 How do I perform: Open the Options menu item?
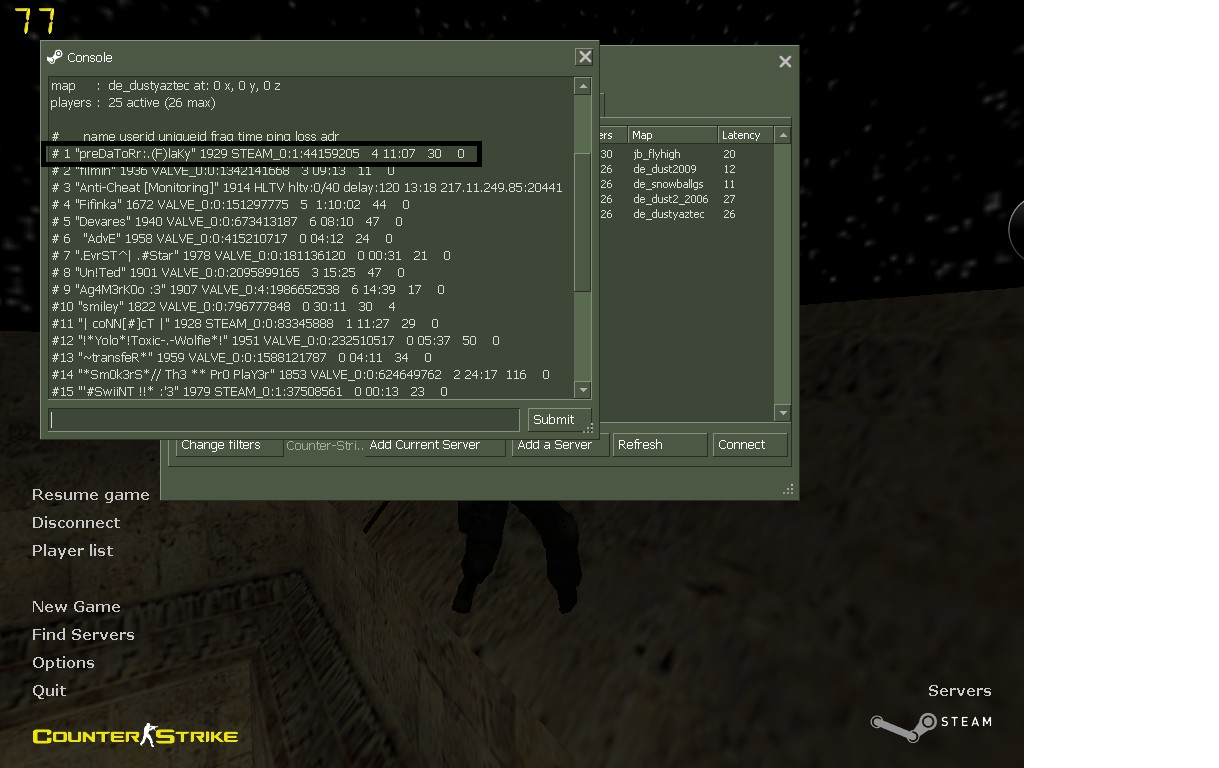click(x=63, y=663)
